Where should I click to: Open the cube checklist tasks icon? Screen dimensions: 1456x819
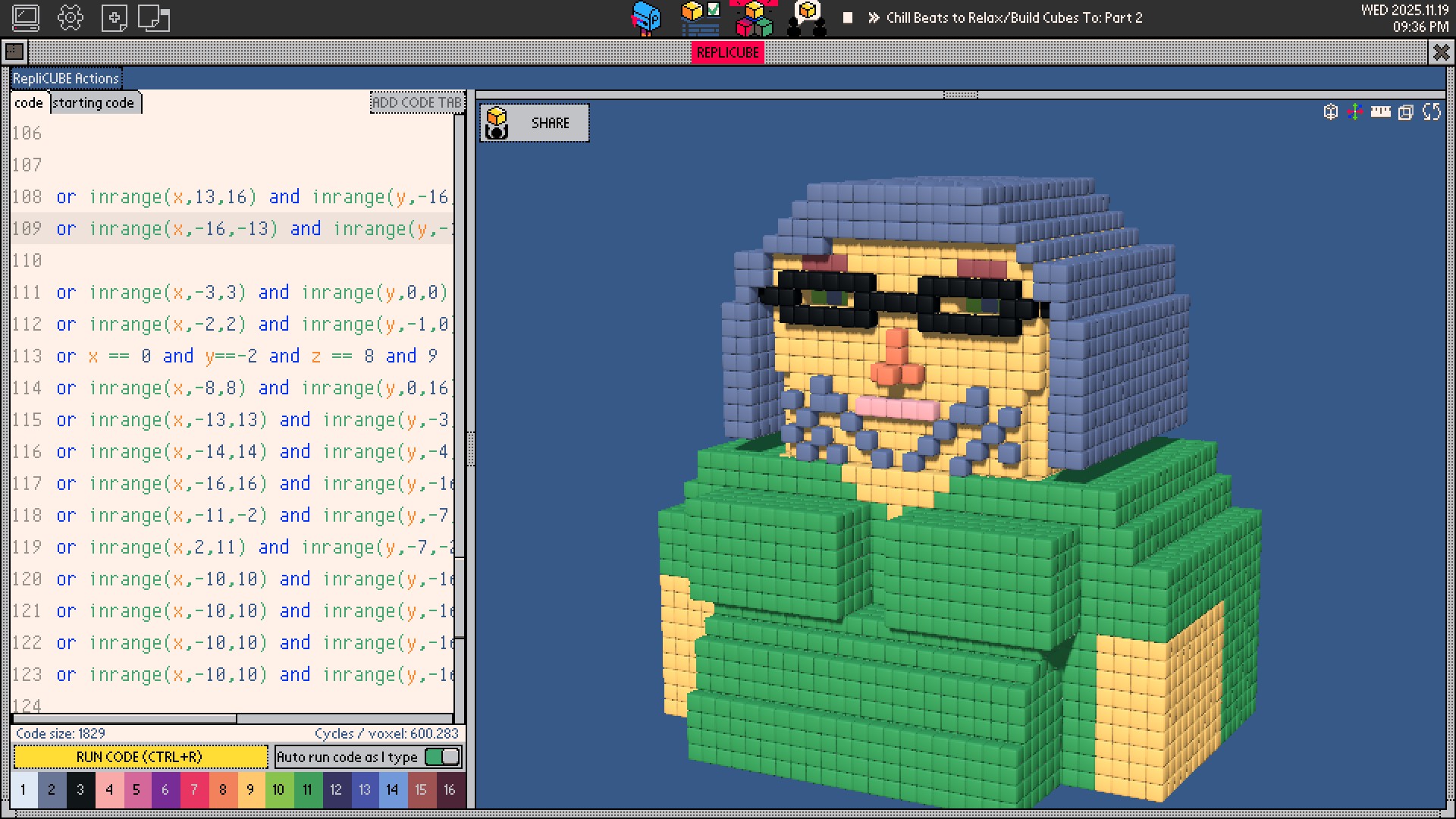(x=700, y=18)
